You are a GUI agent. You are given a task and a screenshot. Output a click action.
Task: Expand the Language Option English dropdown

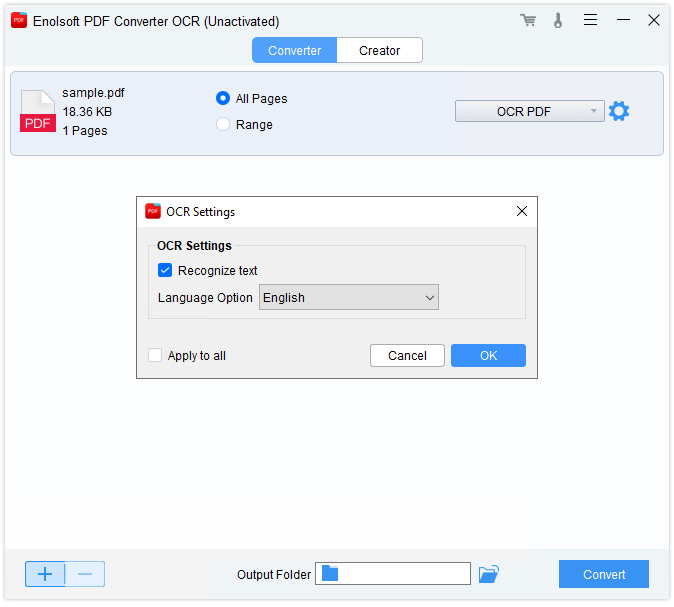[349, 297]
